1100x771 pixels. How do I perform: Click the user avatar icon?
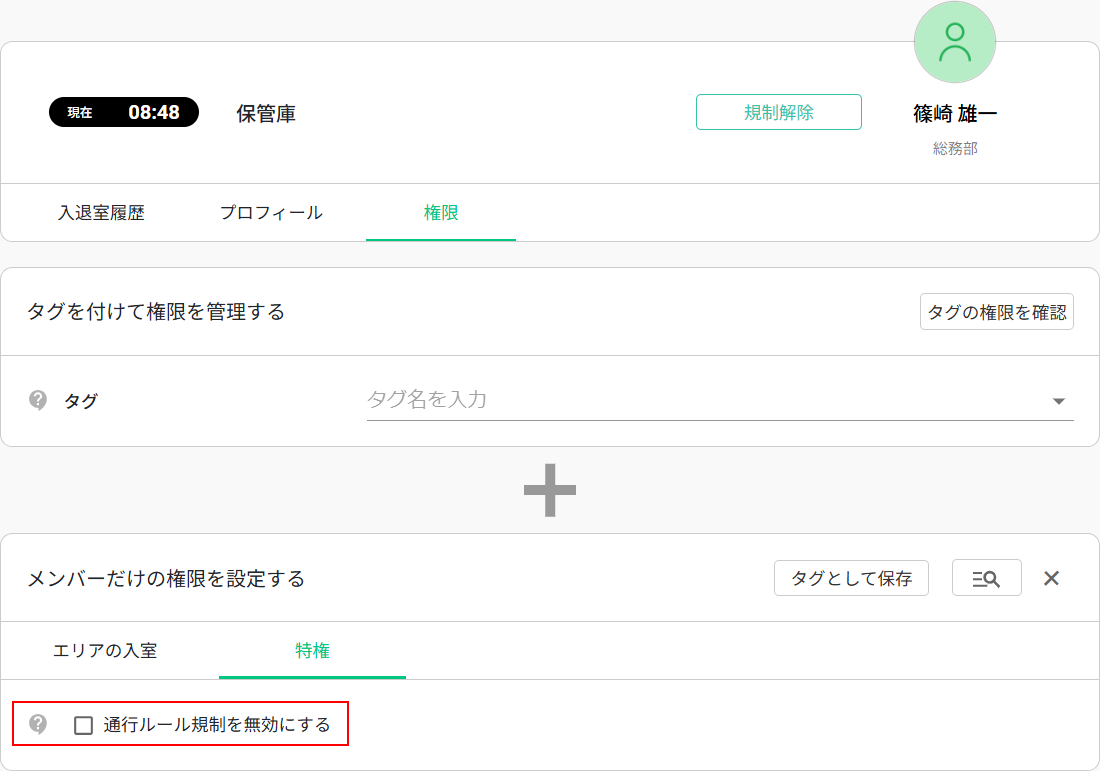pos(954,42)
